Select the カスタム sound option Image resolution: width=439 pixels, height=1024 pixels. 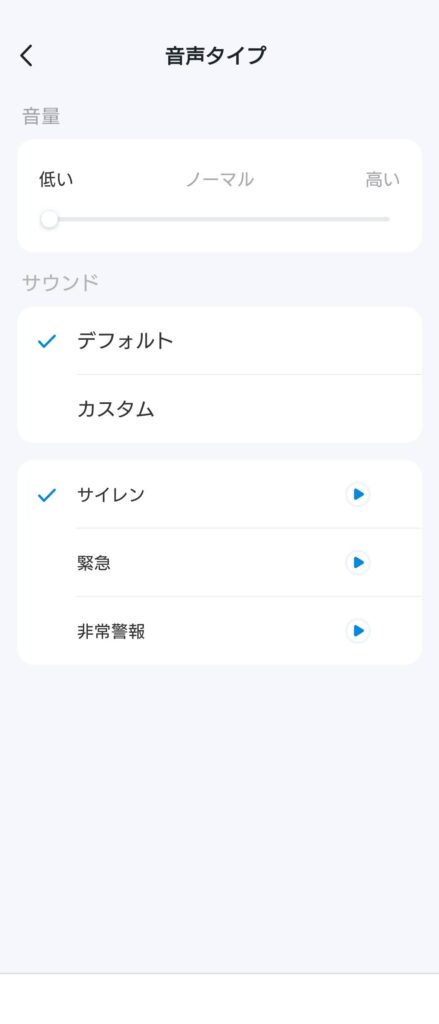pyautogui.click(x=220, y=409)
